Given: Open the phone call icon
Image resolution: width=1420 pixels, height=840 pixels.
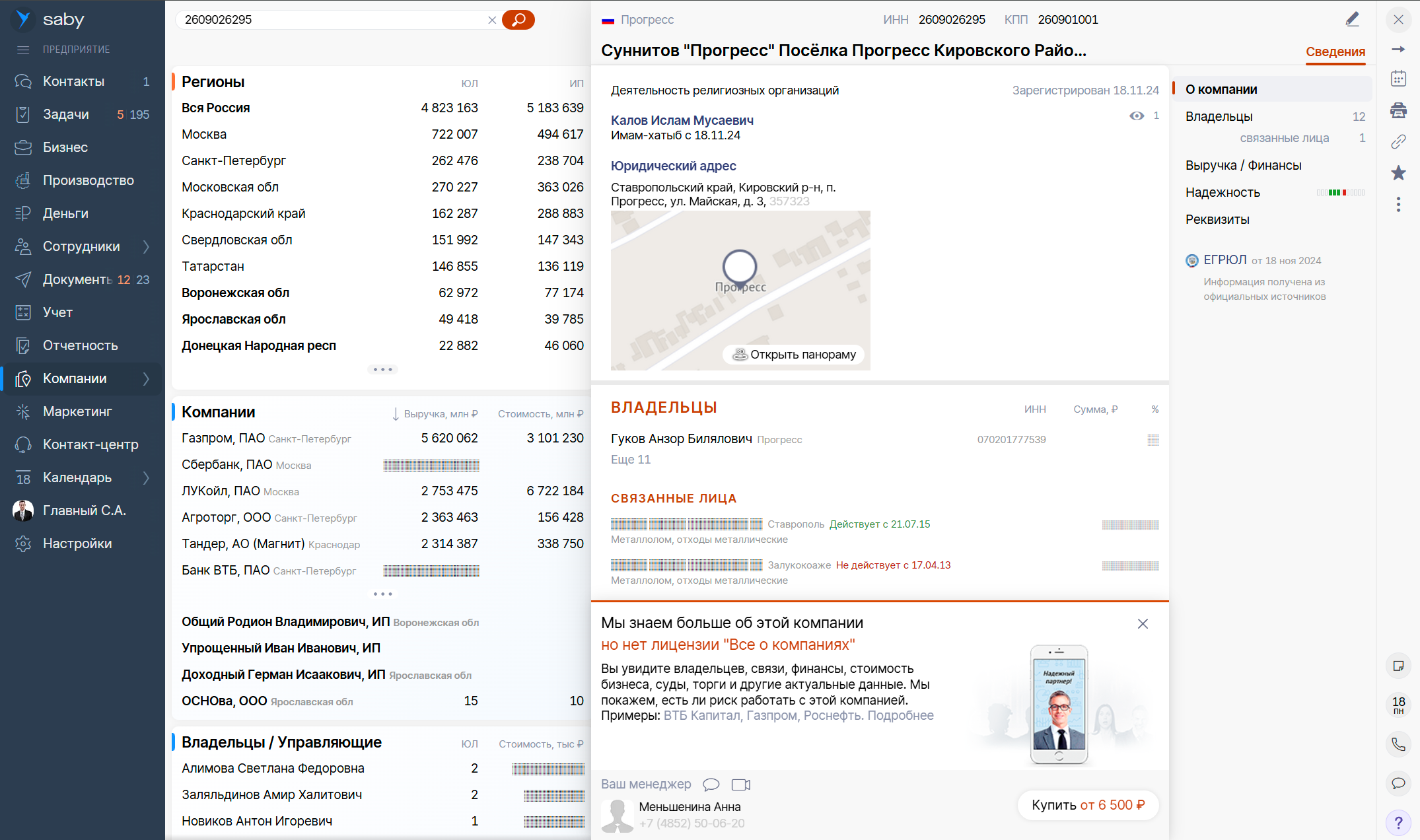Looking at the screenshot, I should [x=1398, y=744].
